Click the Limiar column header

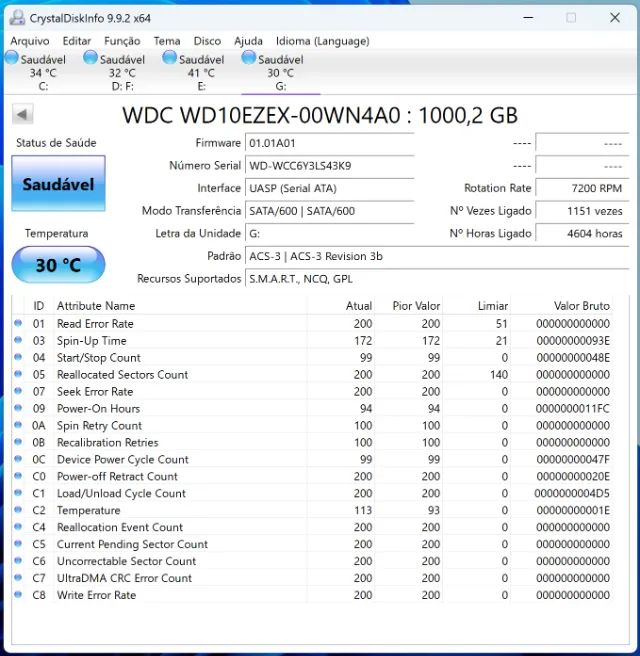[x=476, y=306]
